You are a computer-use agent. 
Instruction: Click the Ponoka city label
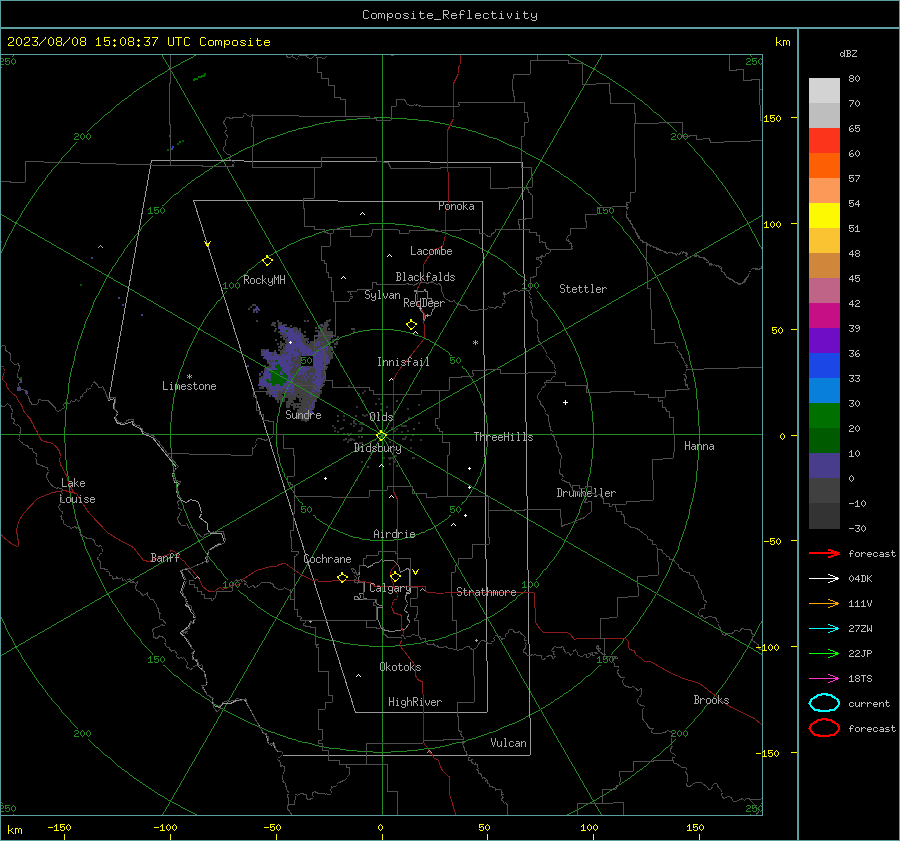[456, 206]
